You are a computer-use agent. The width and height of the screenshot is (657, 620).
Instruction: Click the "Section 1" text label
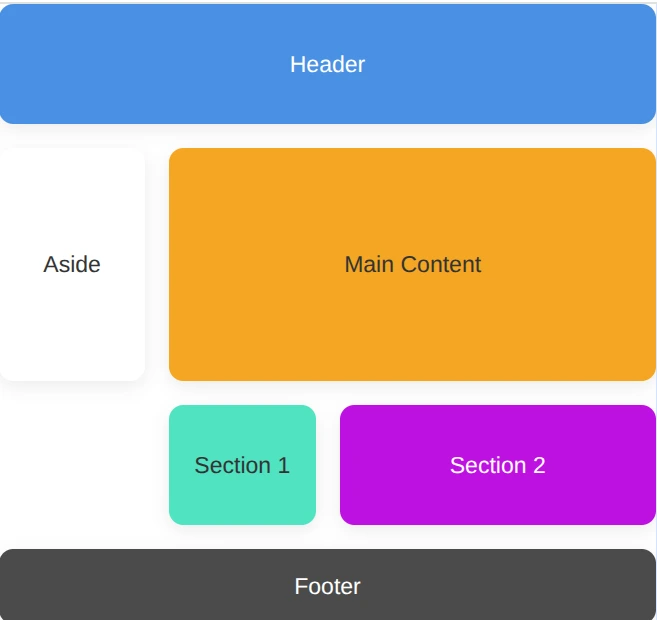pyautogui.click(x=242, y=465)
